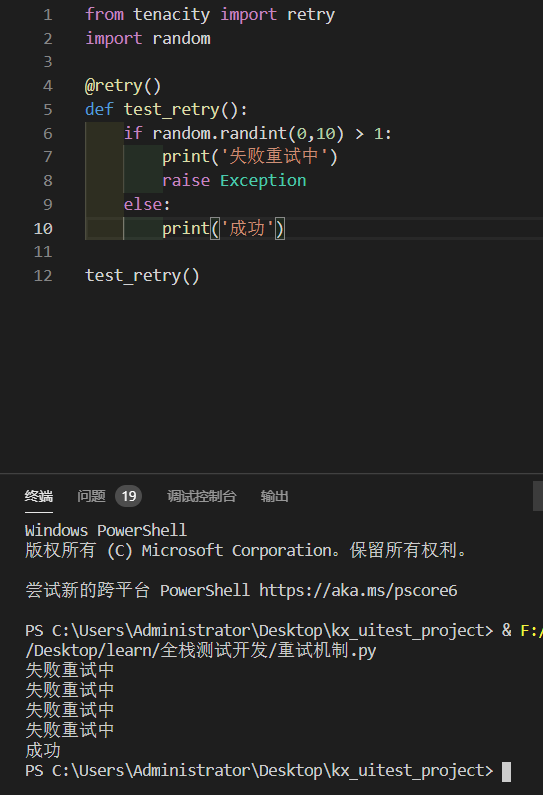Open the 问题 problems tab
This screenshot has height=795, width=543.
pos(91,496)
